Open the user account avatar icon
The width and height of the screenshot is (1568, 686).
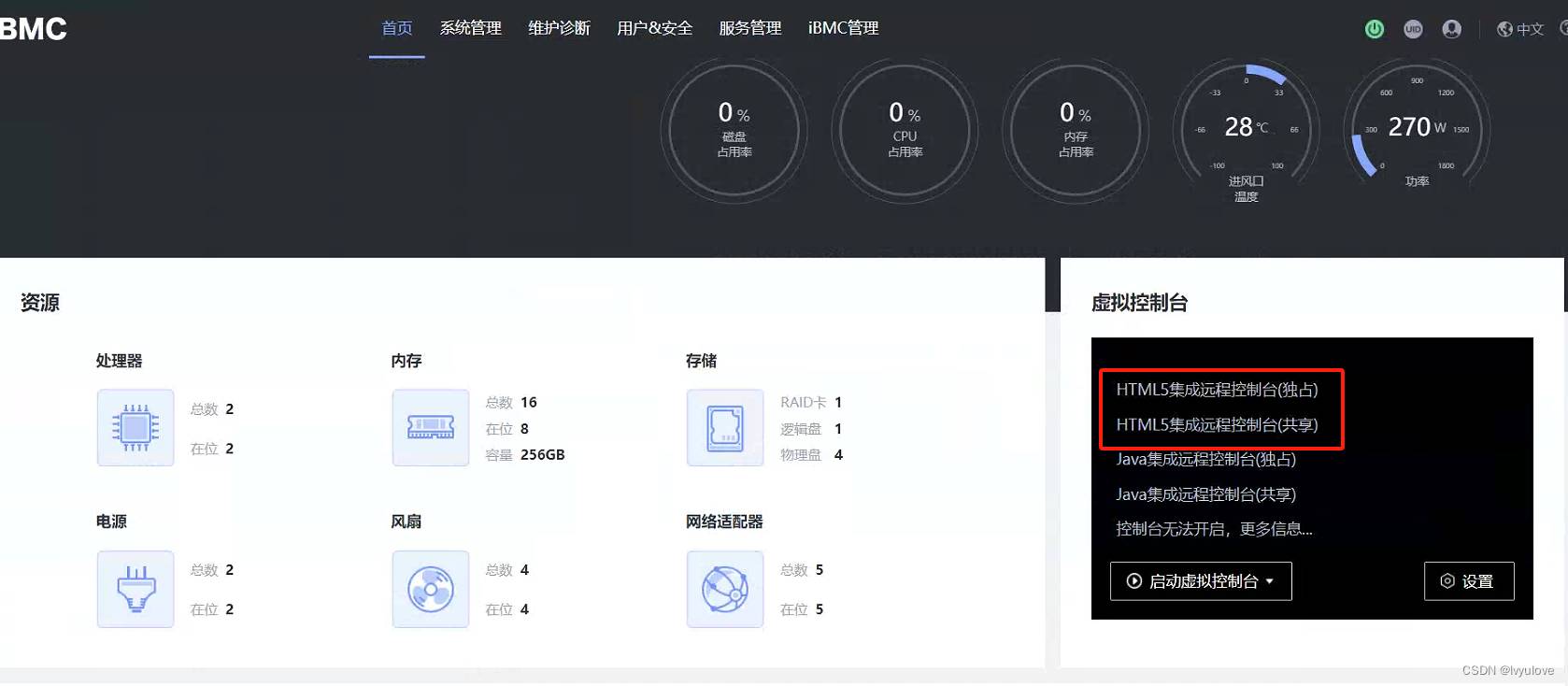pyautogui.click(x=1451, y=29)
